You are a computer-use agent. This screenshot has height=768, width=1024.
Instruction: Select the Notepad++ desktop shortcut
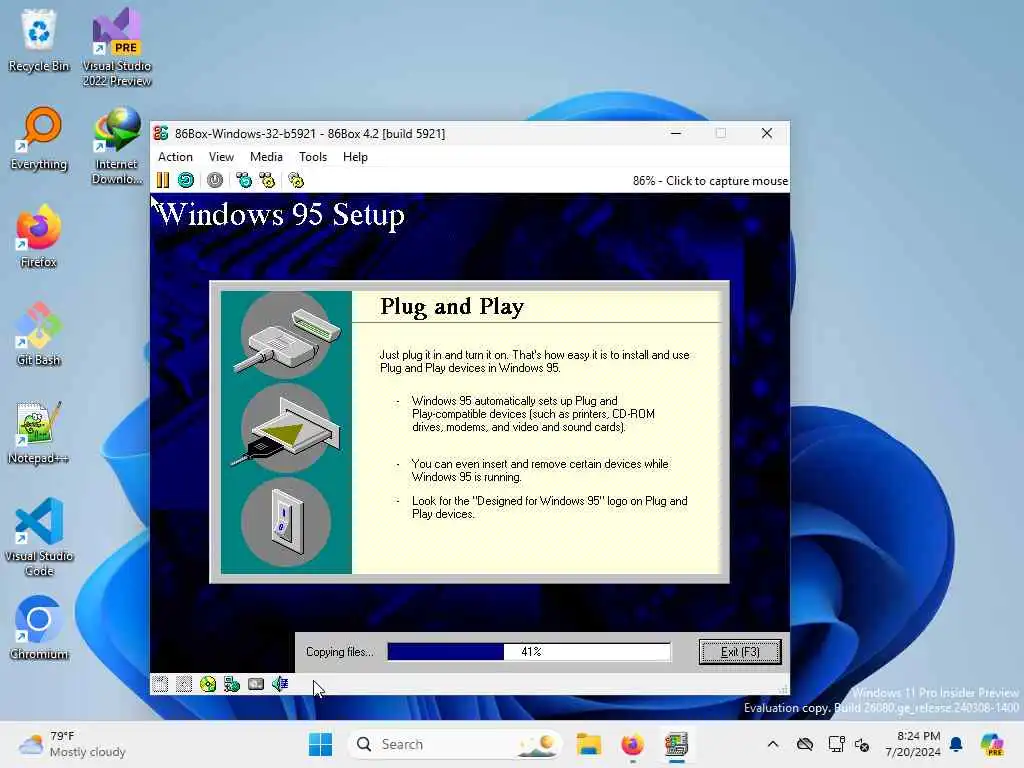pyautogui.click(x=39, y=432)
